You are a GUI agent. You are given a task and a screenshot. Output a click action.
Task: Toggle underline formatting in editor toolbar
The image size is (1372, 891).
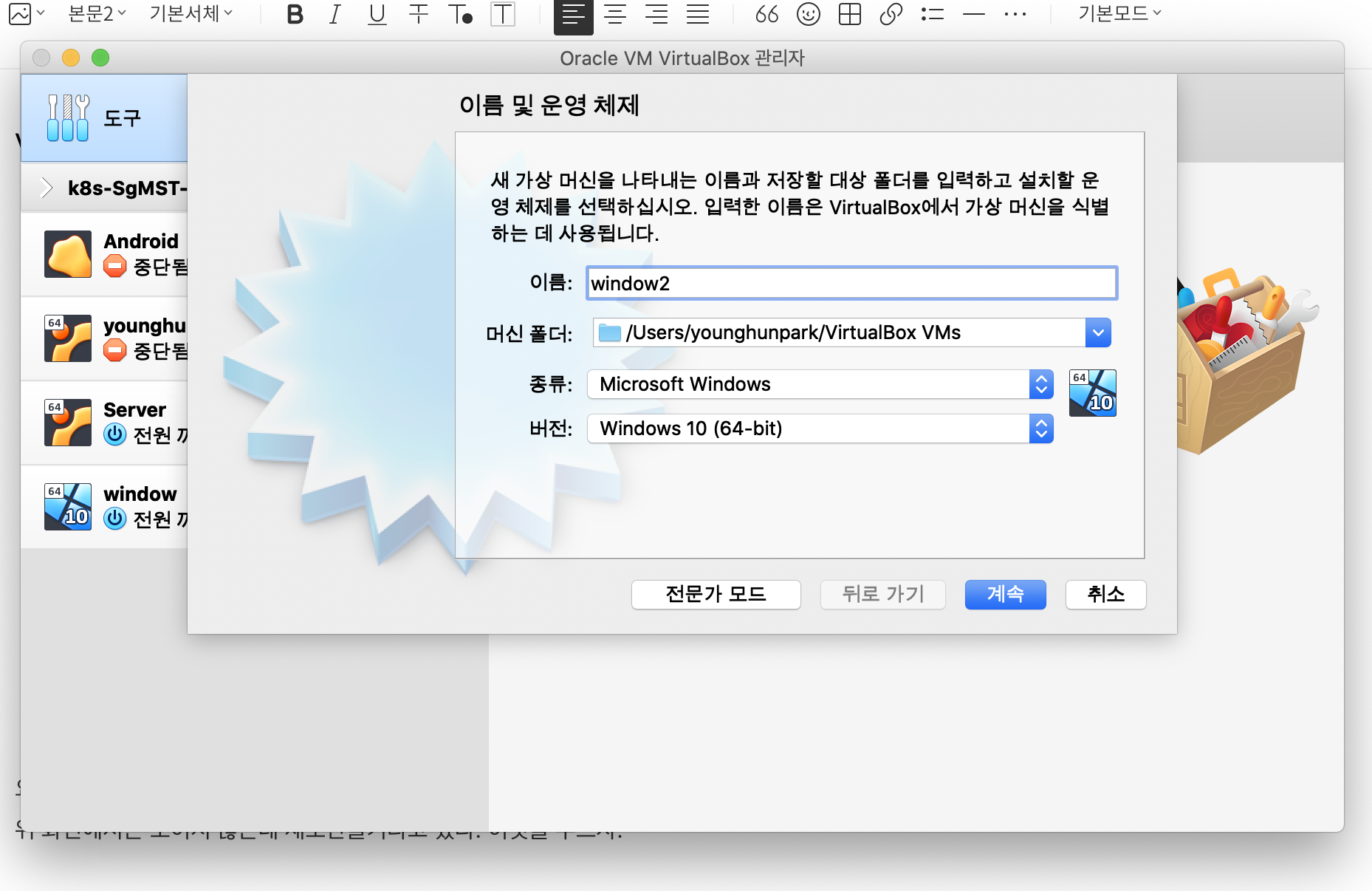tap(377, 14)
